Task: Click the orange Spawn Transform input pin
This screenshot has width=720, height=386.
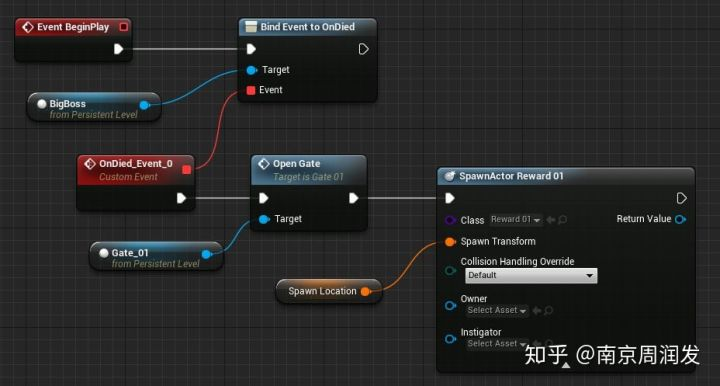Action: point(450,241)
